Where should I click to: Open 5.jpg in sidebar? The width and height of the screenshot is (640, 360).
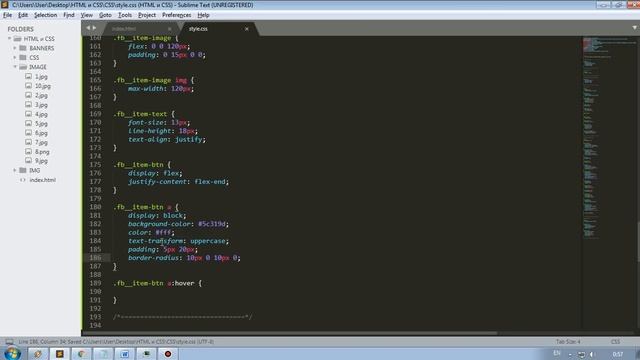pyautogui.click(x=41, y=124)
